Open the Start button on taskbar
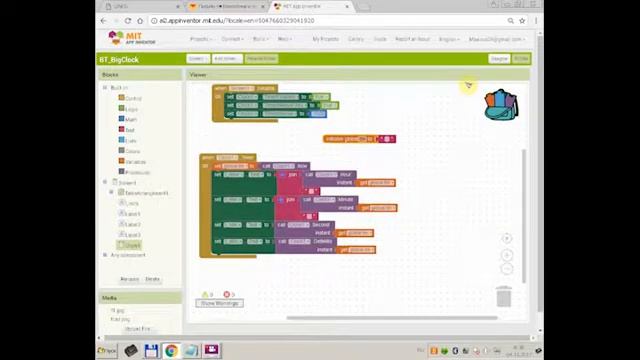This screenshot has width=640, height=360. pos(107,351)
